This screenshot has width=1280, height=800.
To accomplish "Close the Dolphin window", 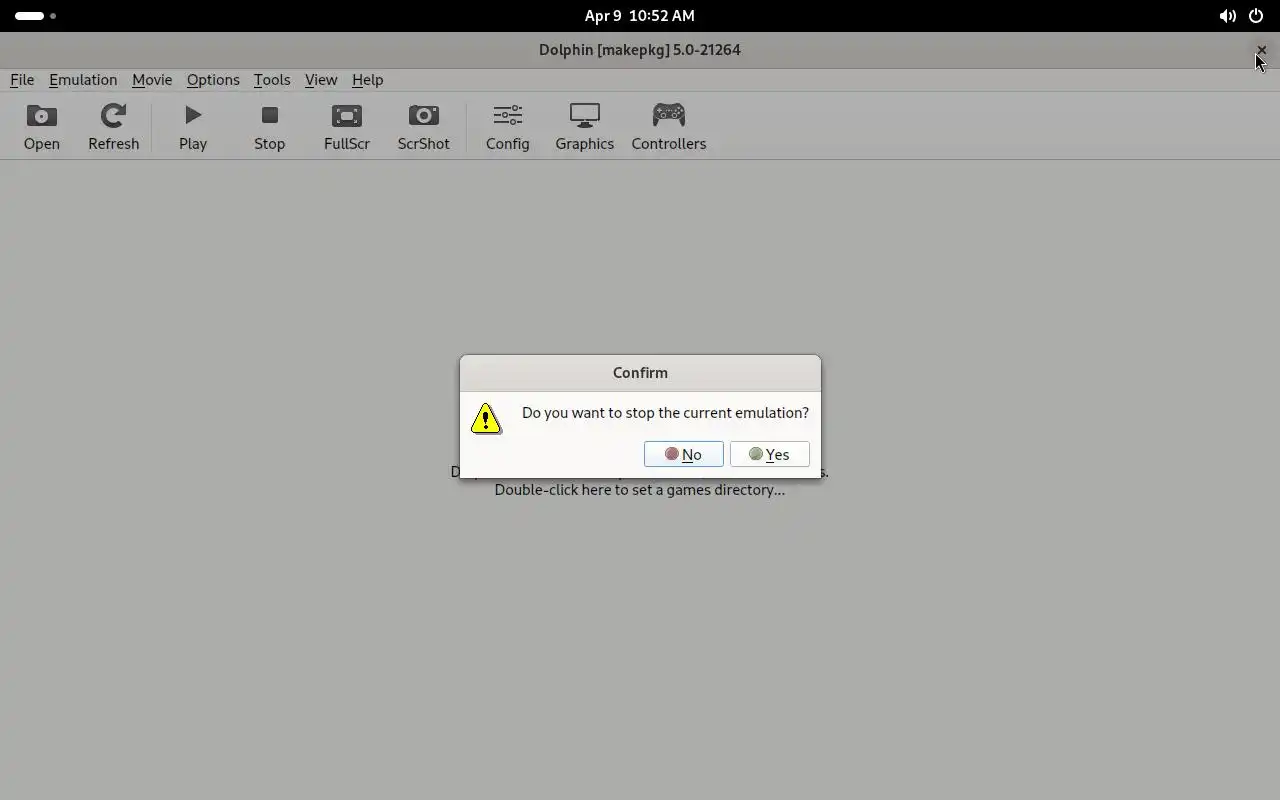I will (1261, 50).
